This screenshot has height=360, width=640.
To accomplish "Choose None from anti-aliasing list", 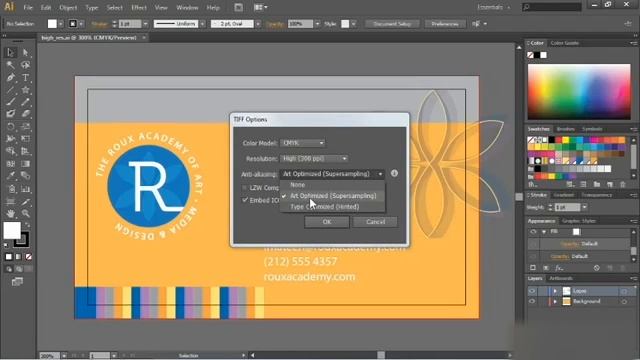I will tap(332, 185).
